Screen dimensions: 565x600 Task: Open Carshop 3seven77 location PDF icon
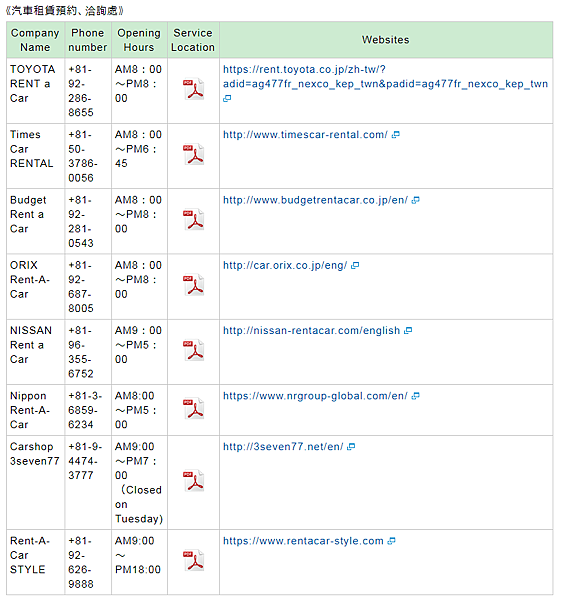tap(194, 481)
